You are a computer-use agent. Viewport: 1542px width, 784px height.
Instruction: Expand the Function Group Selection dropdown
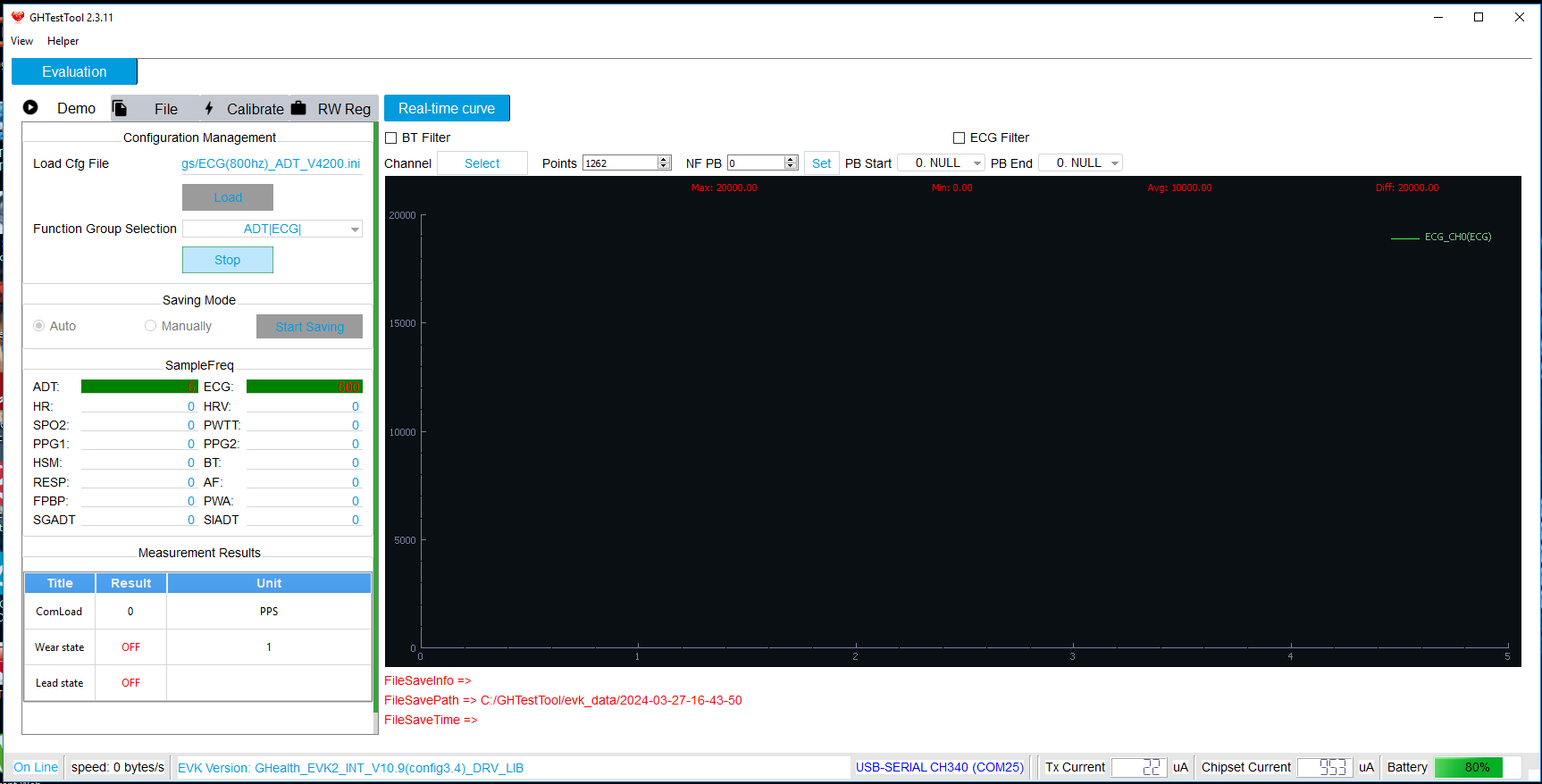coord(355,229)
